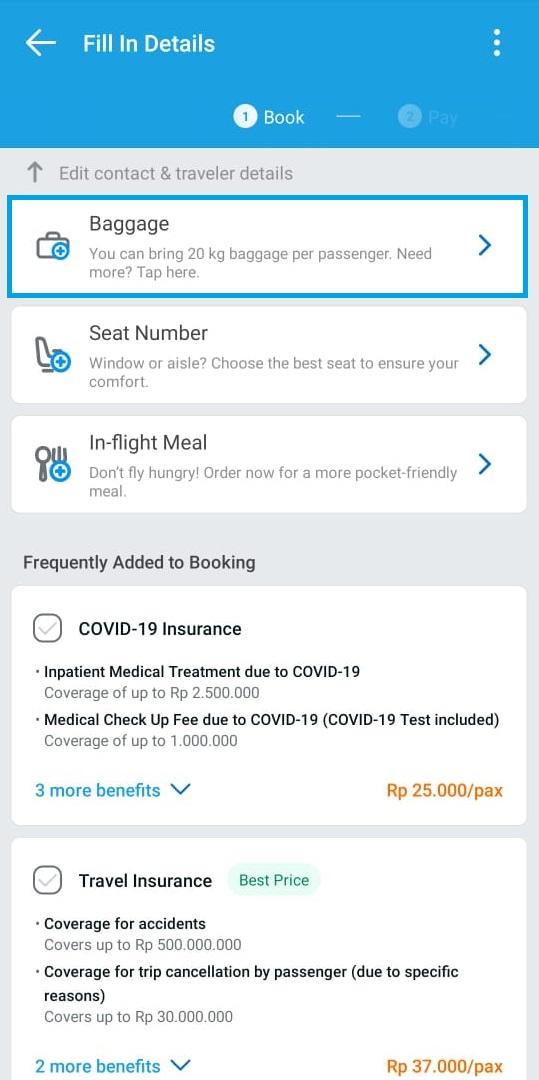The image size is (539, 1080).
Task: Tap the Baggage suitcase icon
Action: tap(53, 246)
